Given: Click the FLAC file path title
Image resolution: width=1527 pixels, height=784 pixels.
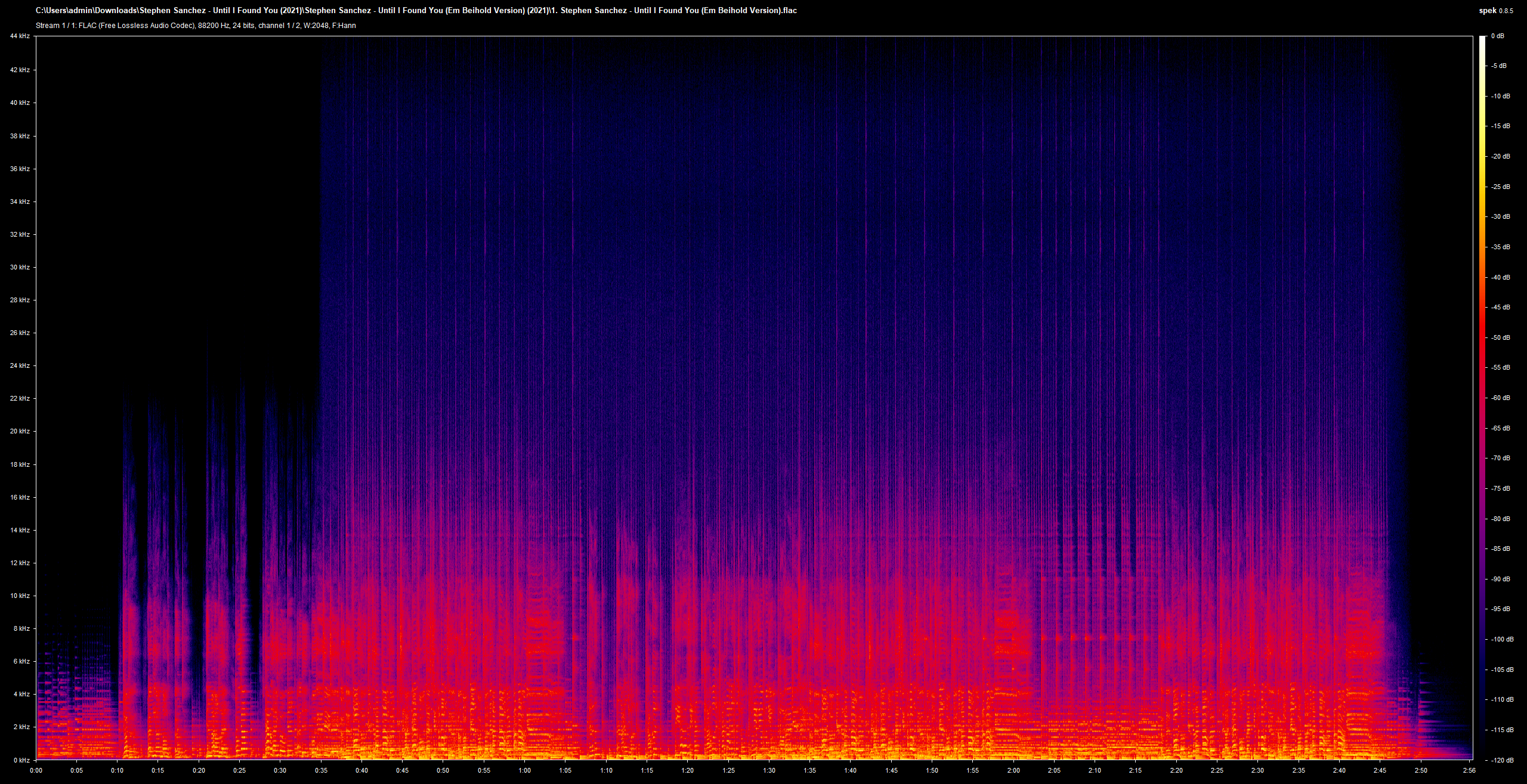Looking at the screenshot, I should [x=416, y=10].
